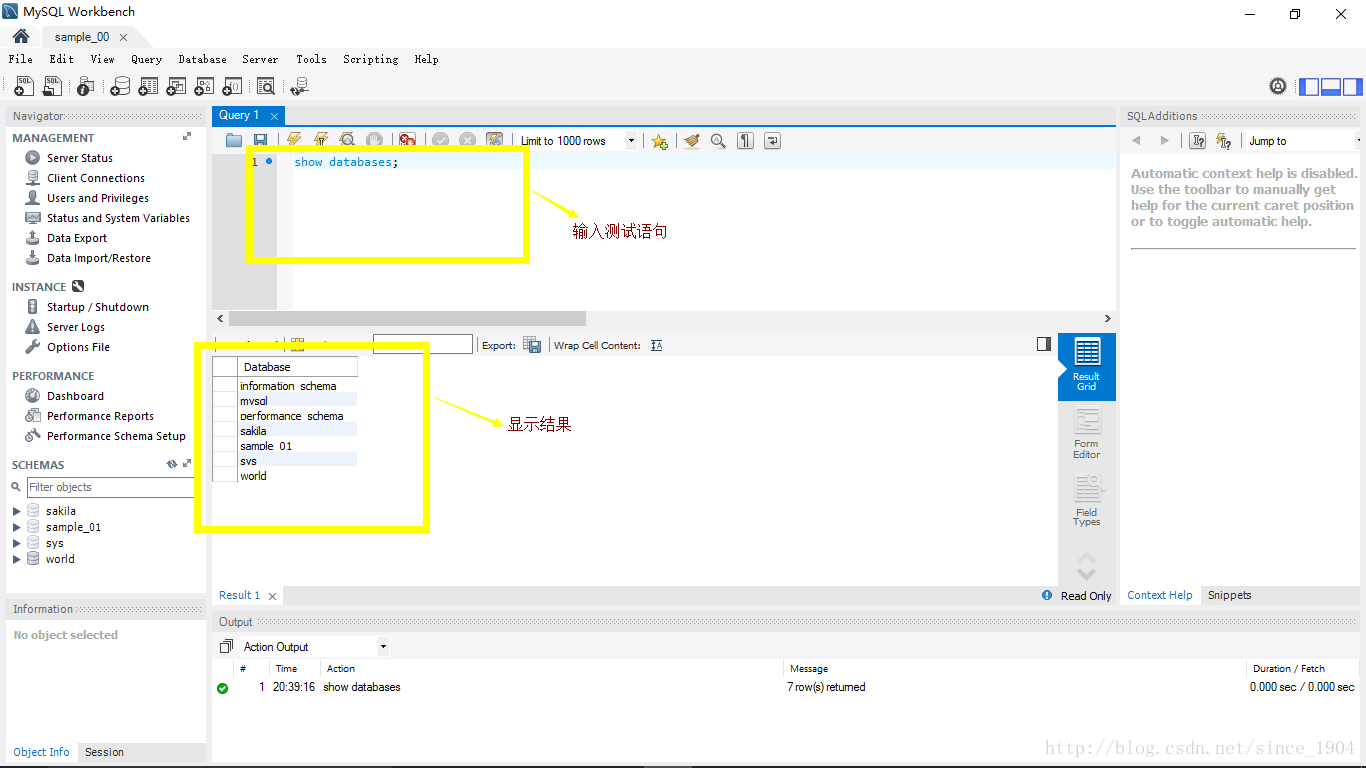This screenshot has width=1366, height=768.
Task: Open Workbench preferences gear icon
Action: (1278, 86)
